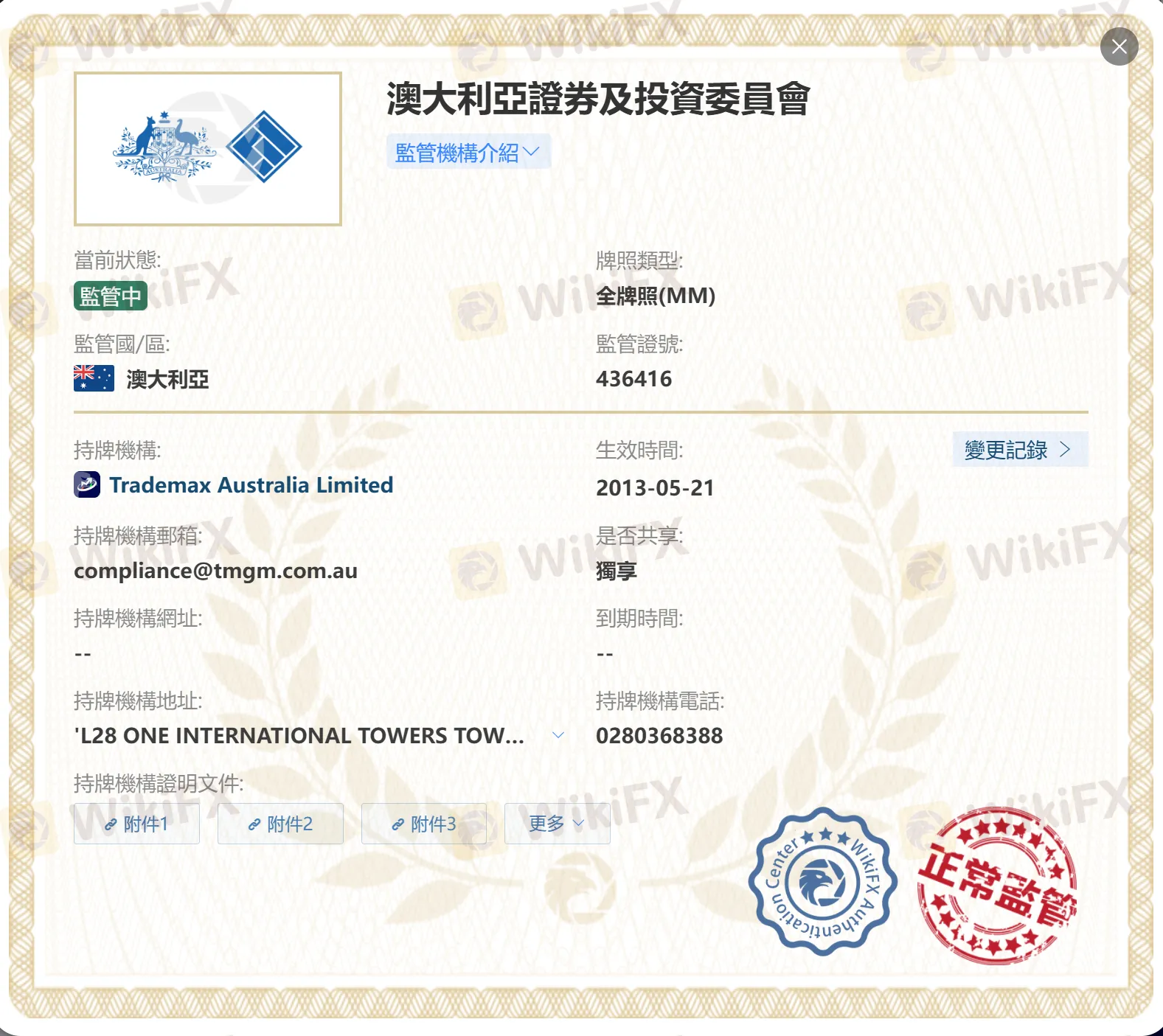Click the WikiFX Authentication Center seal
The width and height of the screenshot is (1163, 1036).
[x=822, y=882]
